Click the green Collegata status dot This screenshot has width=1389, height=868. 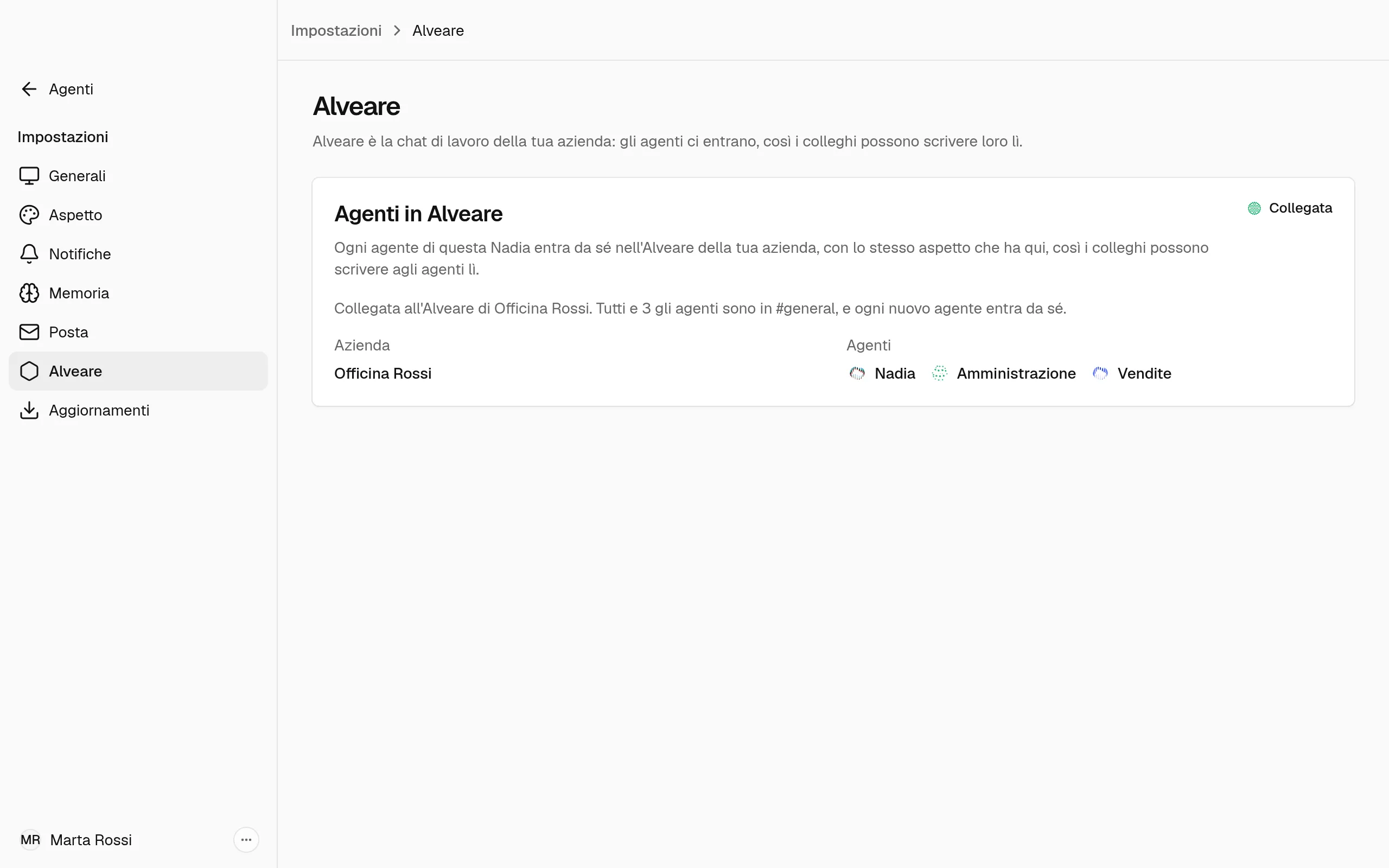pos(1254,208)
